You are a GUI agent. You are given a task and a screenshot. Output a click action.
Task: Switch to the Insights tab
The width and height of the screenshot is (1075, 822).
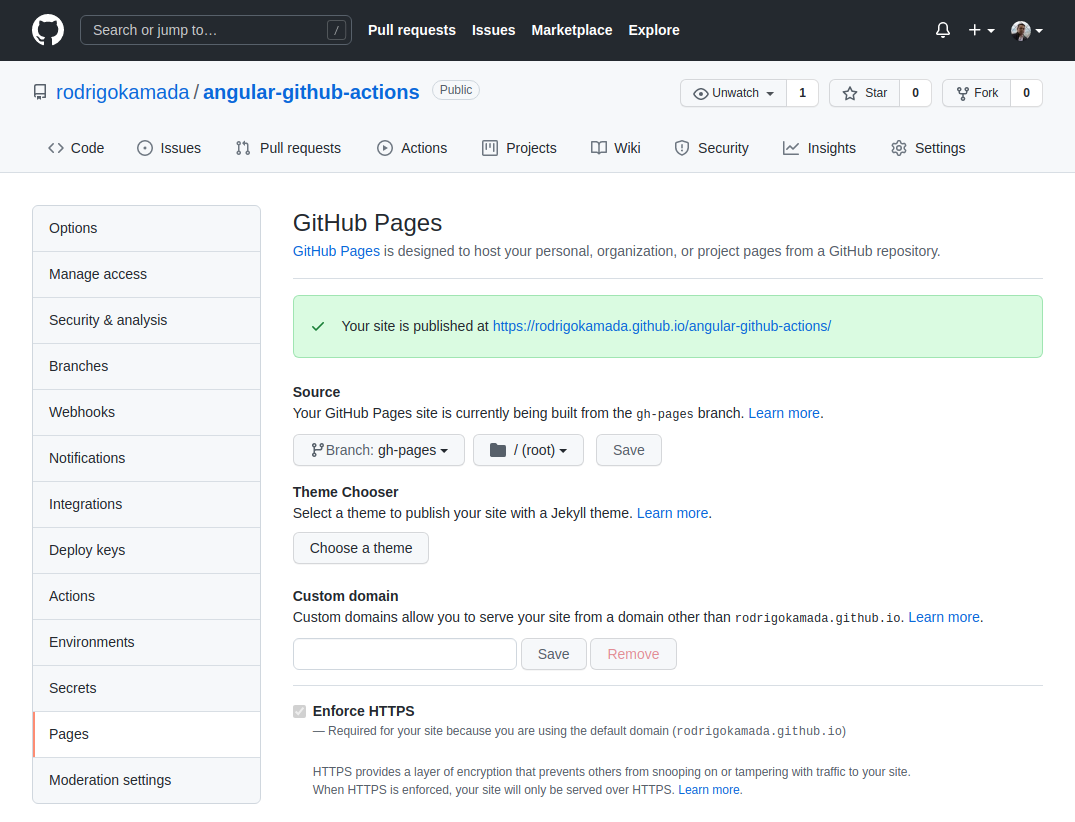(x=819, y=148)
